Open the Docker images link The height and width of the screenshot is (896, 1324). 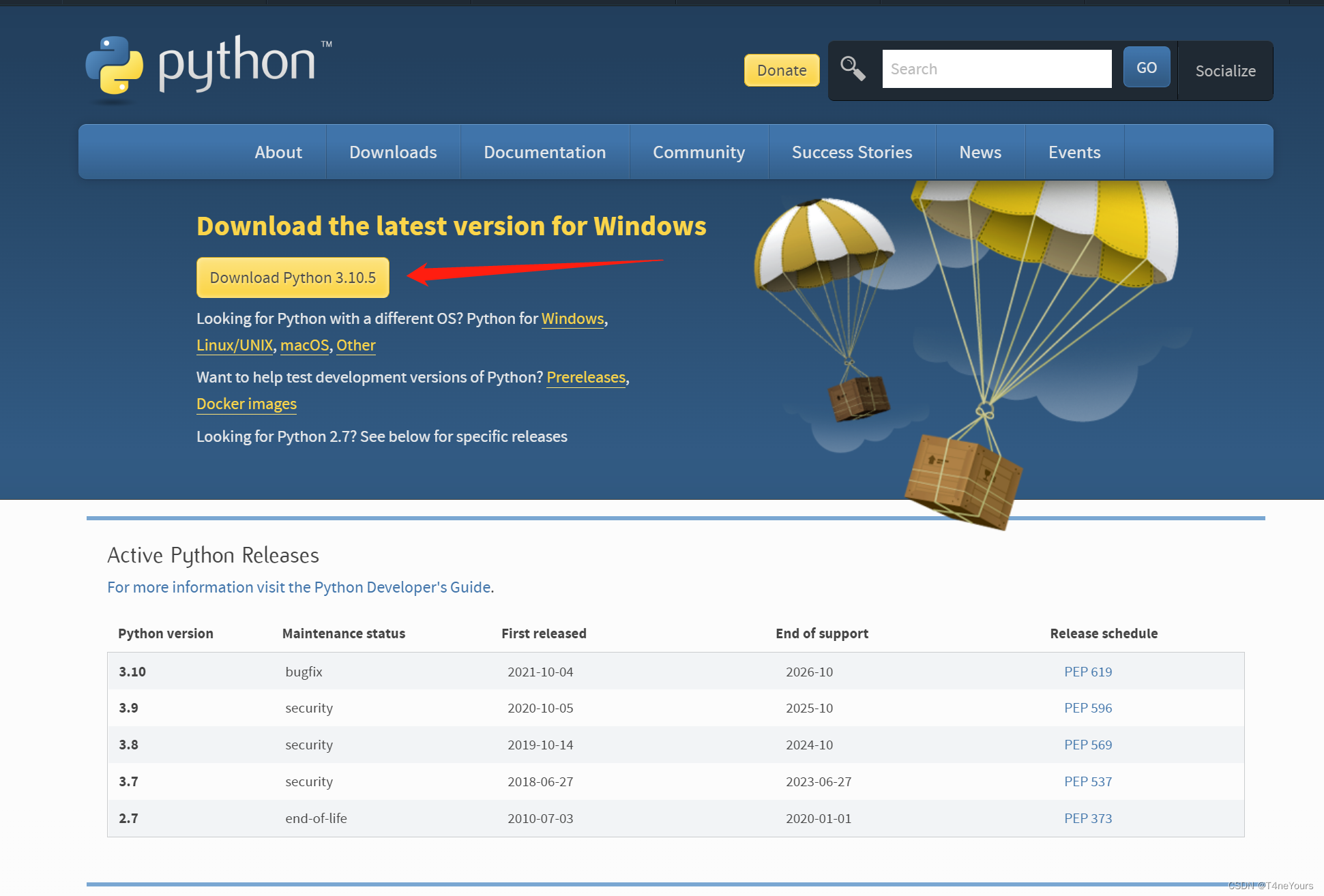pyautogui.click(x=246, y=404)
